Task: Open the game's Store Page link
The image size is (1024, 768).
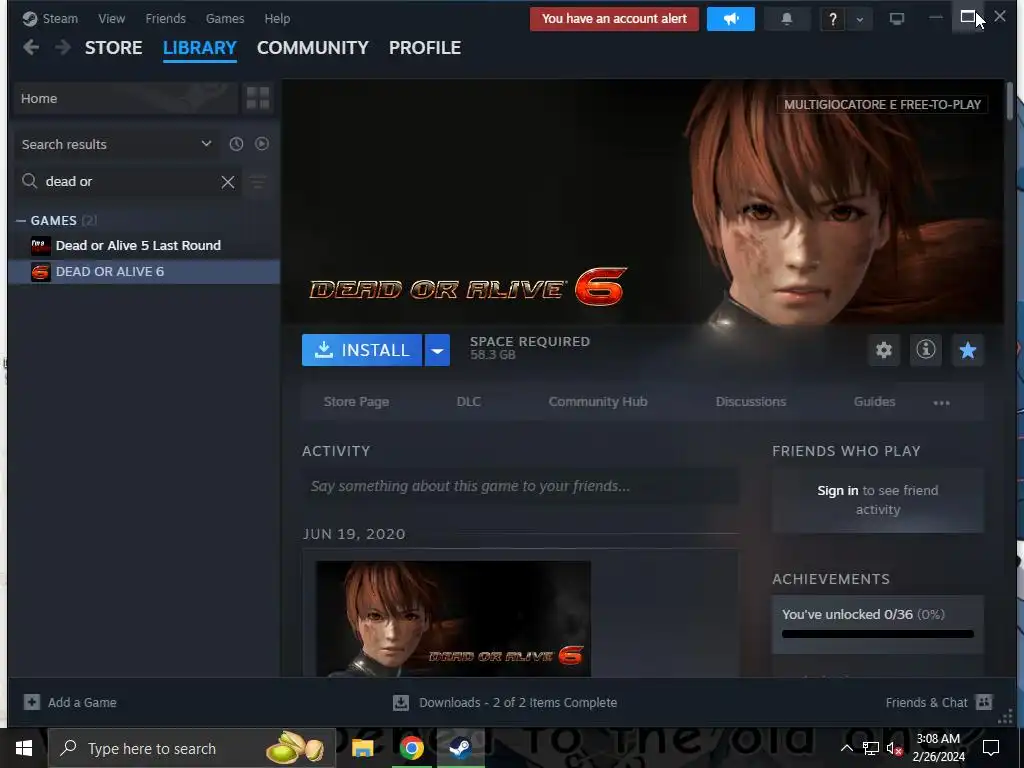Action: [x=357, y=402]
